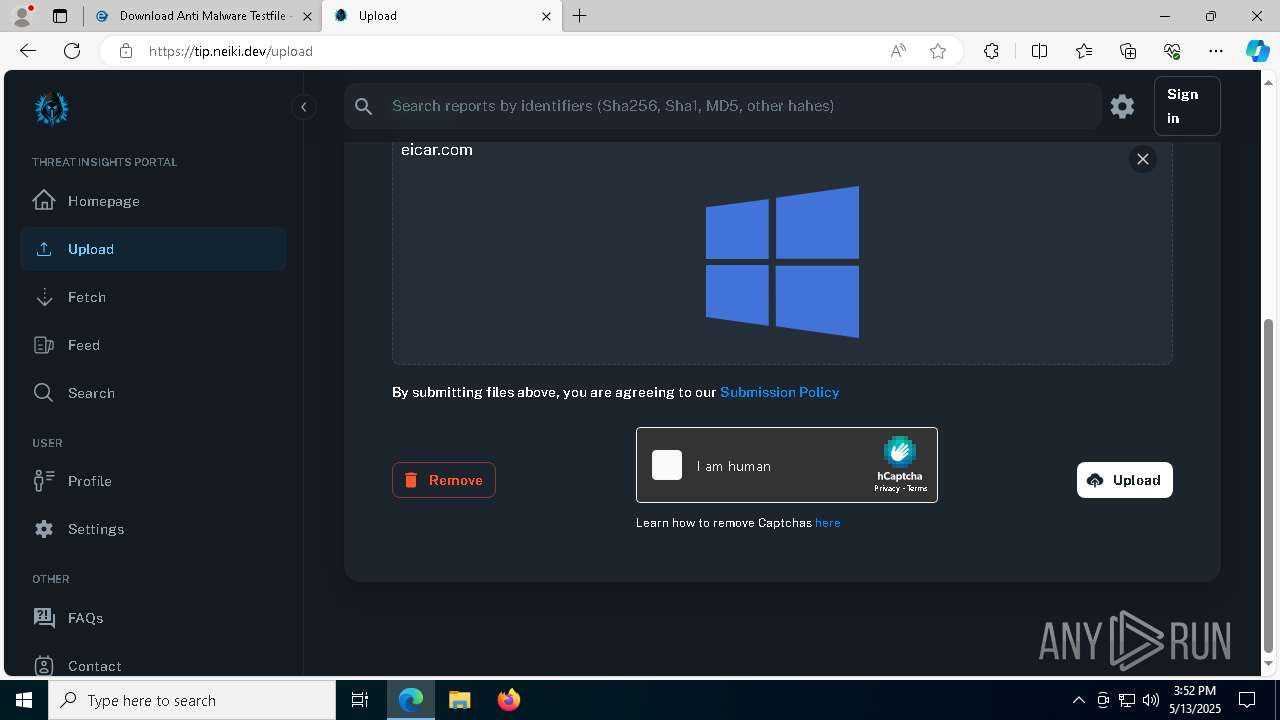Open Settings in the sidebar
The height and width of the screenshot is (720, 1280).
(x=153, y=529)
